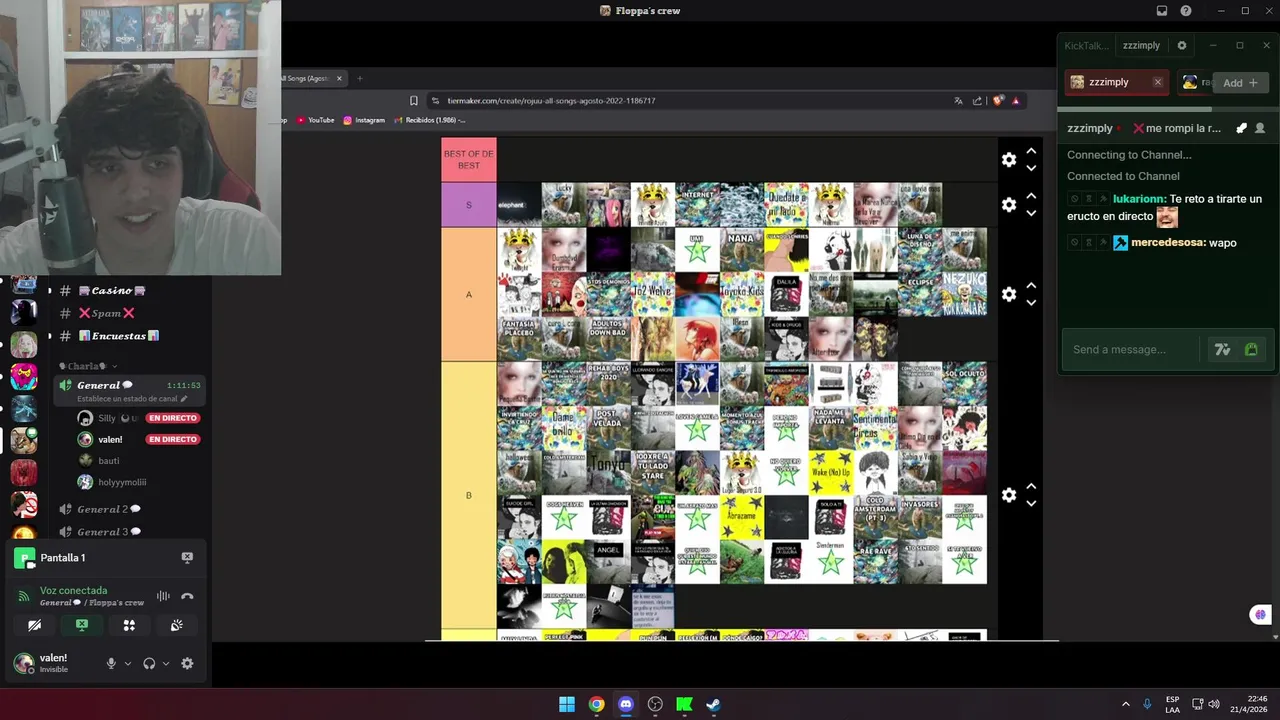Deafen with headphones icon in user panel
The image size is (1280, 720).
(x=149, y=663)
